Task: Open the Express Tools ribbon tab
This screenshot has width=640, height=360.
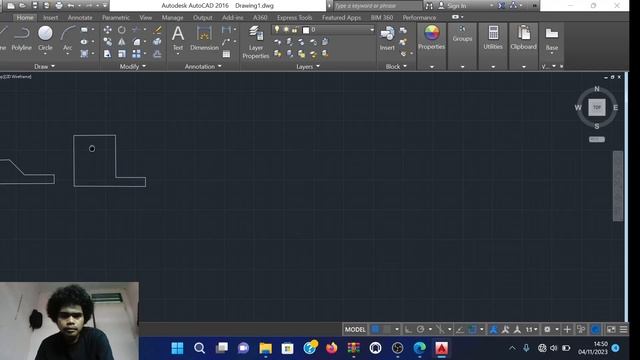Action: point(294,18)
